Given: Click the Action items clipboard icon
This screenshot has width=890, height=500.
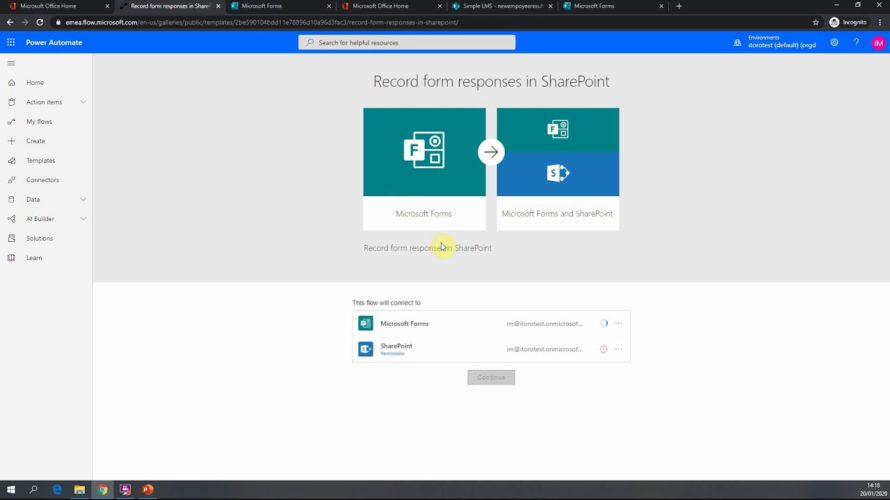Looking at the screenshot, I should tap(11, 102).
